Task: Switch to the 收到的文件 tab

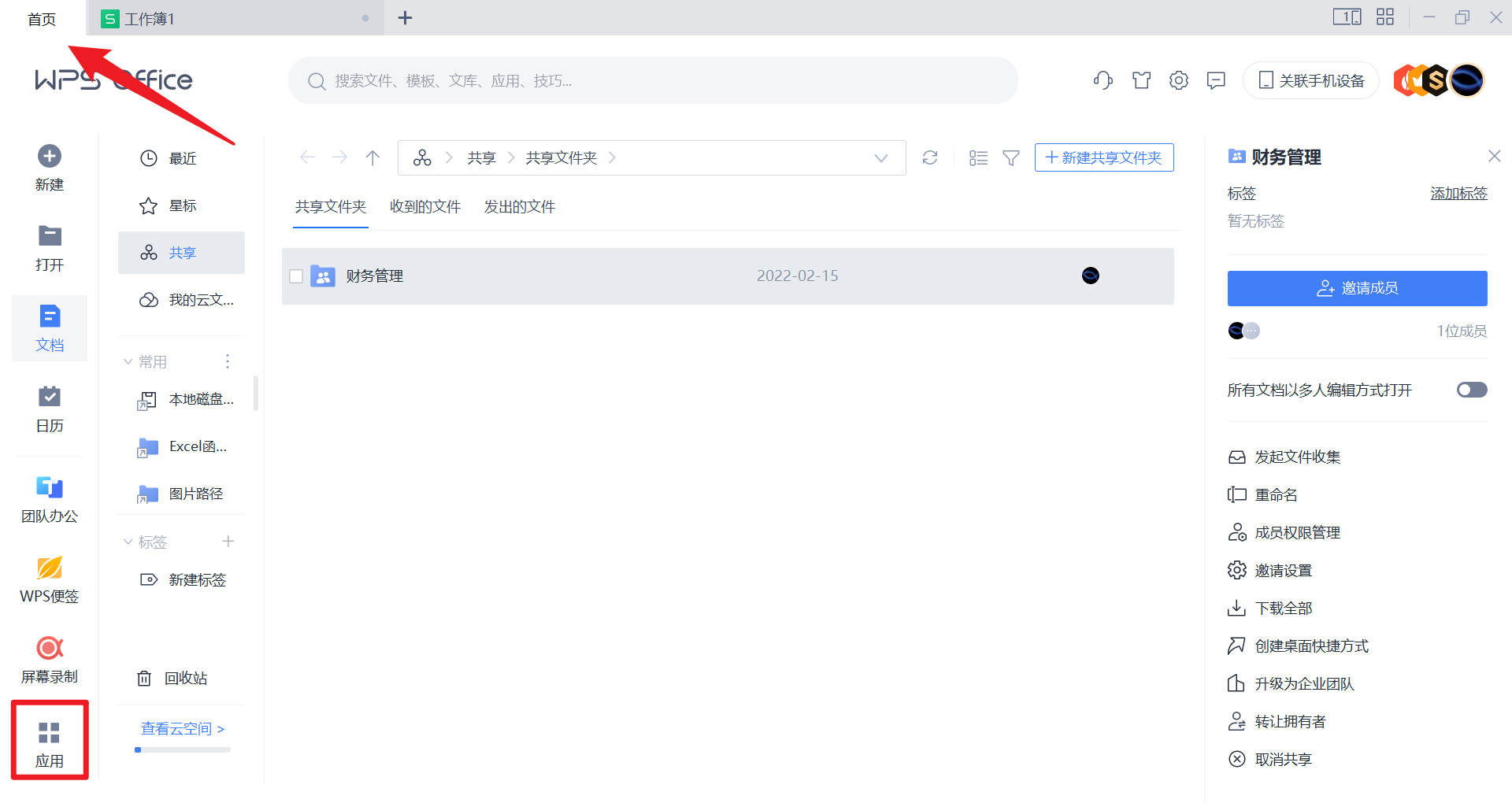Action: pos(425,206)
